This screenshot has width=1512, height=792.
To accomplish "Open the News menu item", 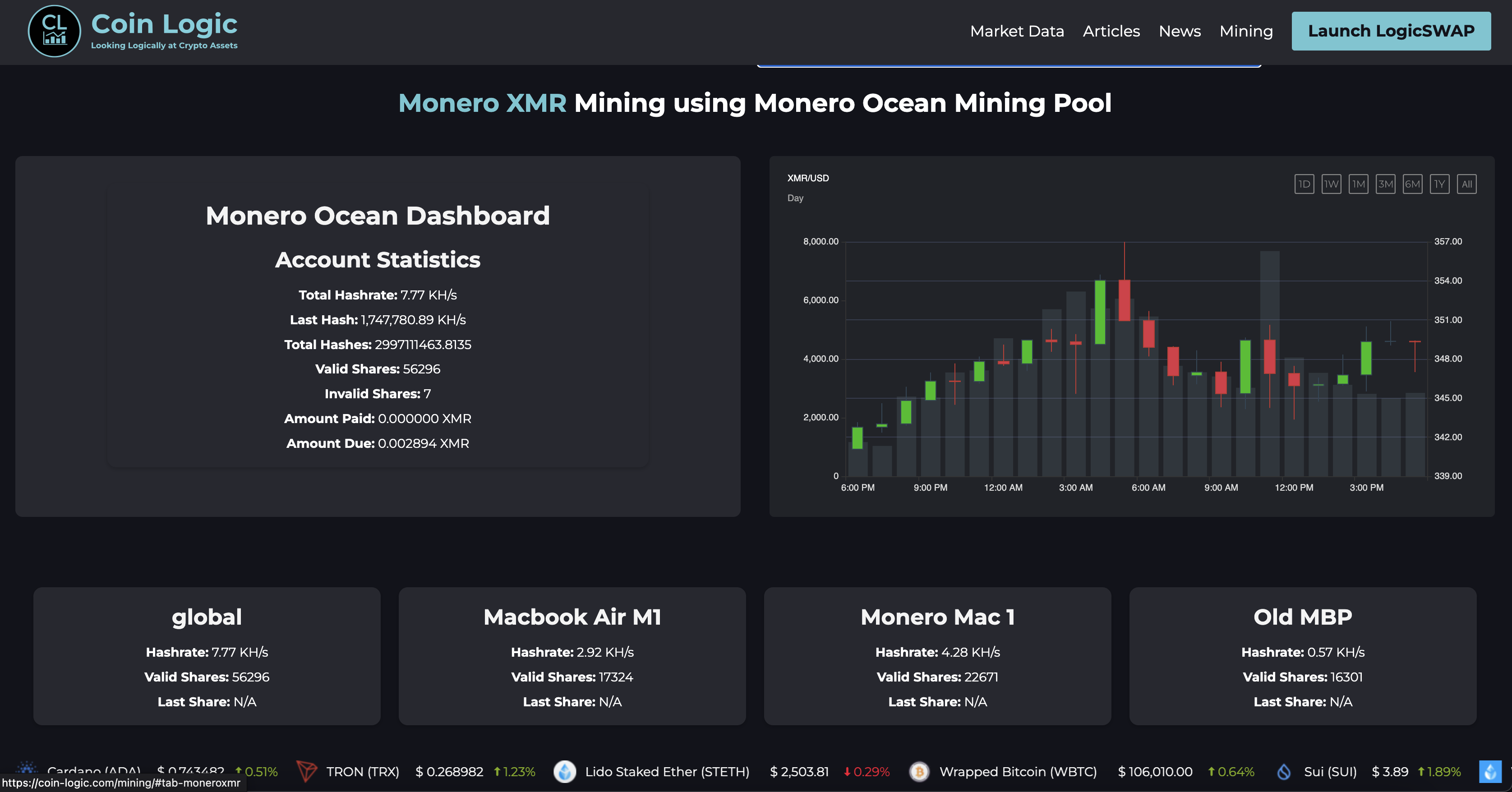I will tap(1180, 31).
